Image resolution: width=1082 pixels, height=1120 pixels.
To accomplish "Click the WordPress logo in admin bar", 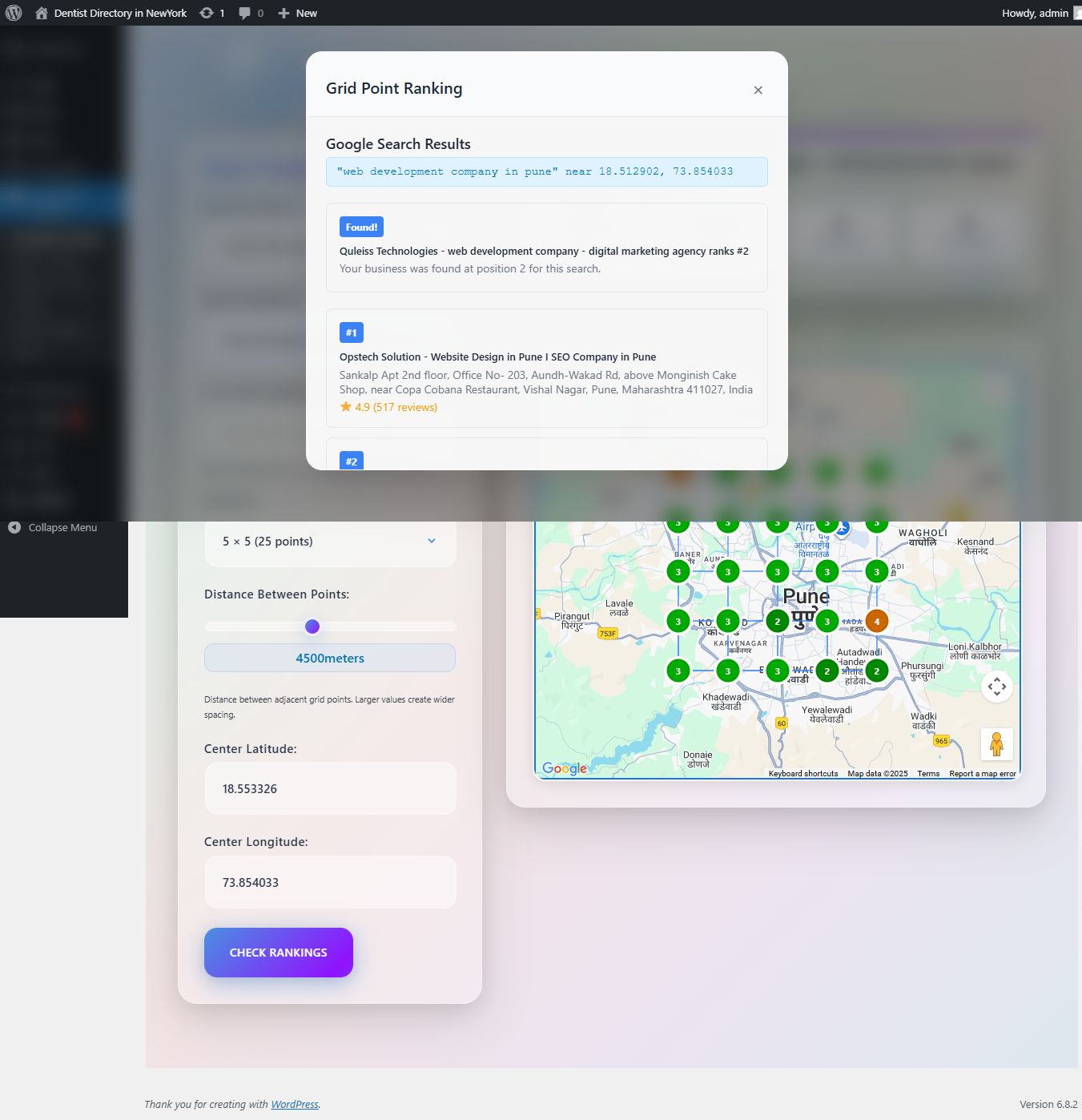I will pos(14,13).
